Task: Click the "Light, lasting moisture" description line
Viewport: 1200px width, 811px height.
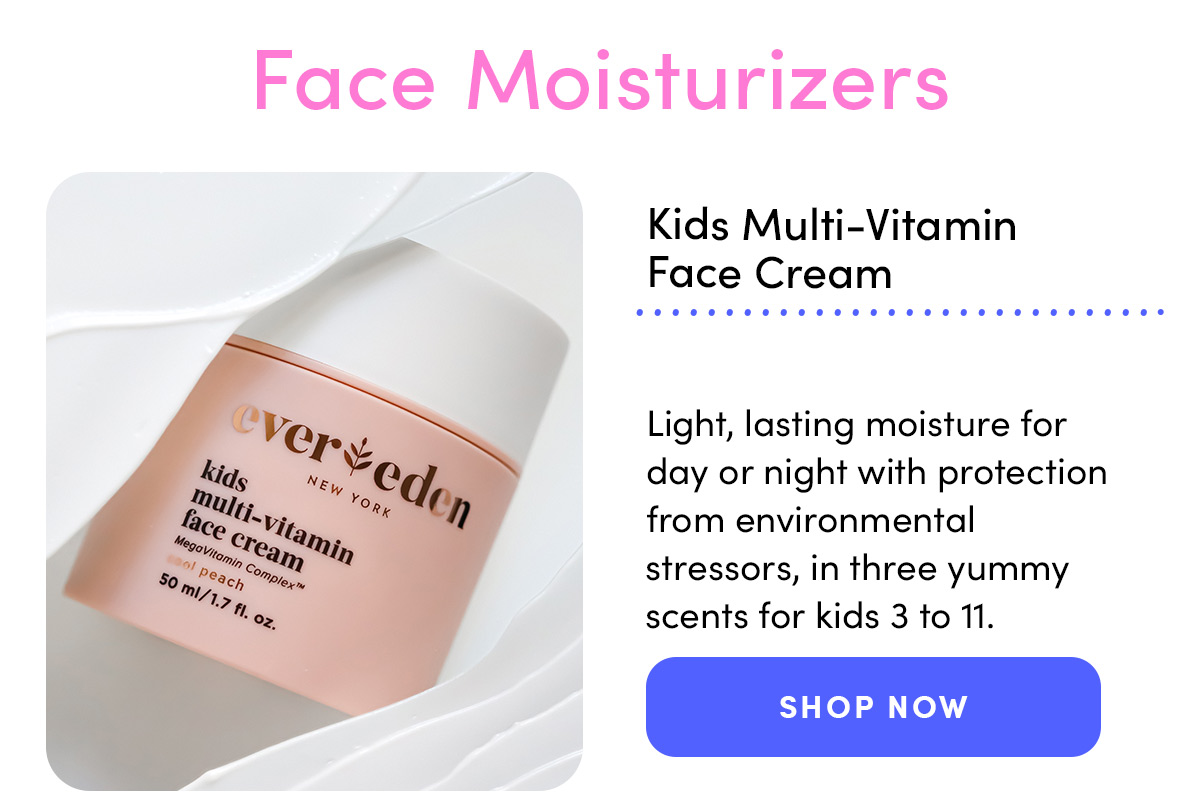Action: click(x=857, y=426)
